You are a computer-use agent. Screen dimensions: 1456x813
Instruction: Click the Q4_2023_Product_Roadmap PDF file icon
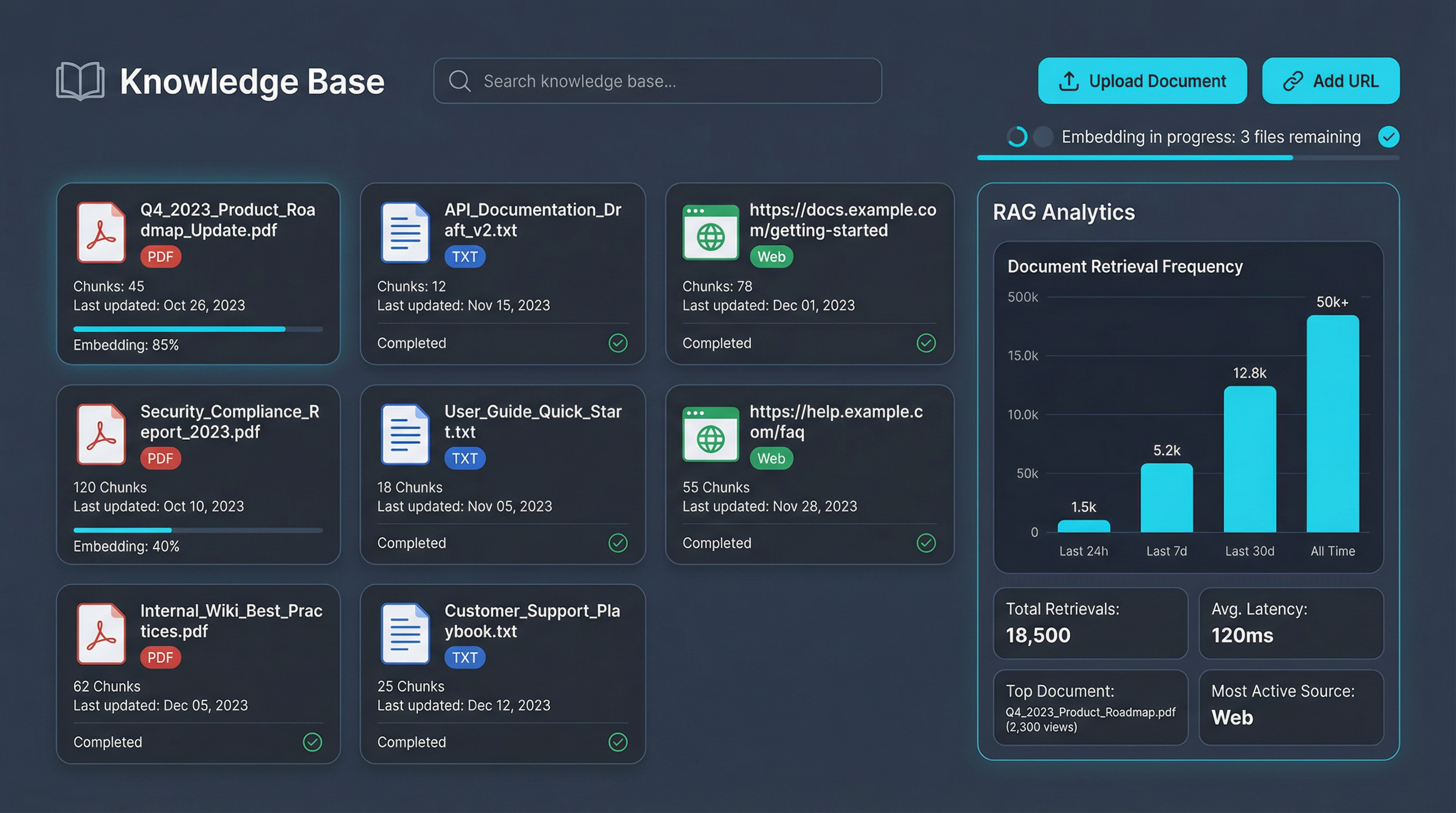coord(101,232)
